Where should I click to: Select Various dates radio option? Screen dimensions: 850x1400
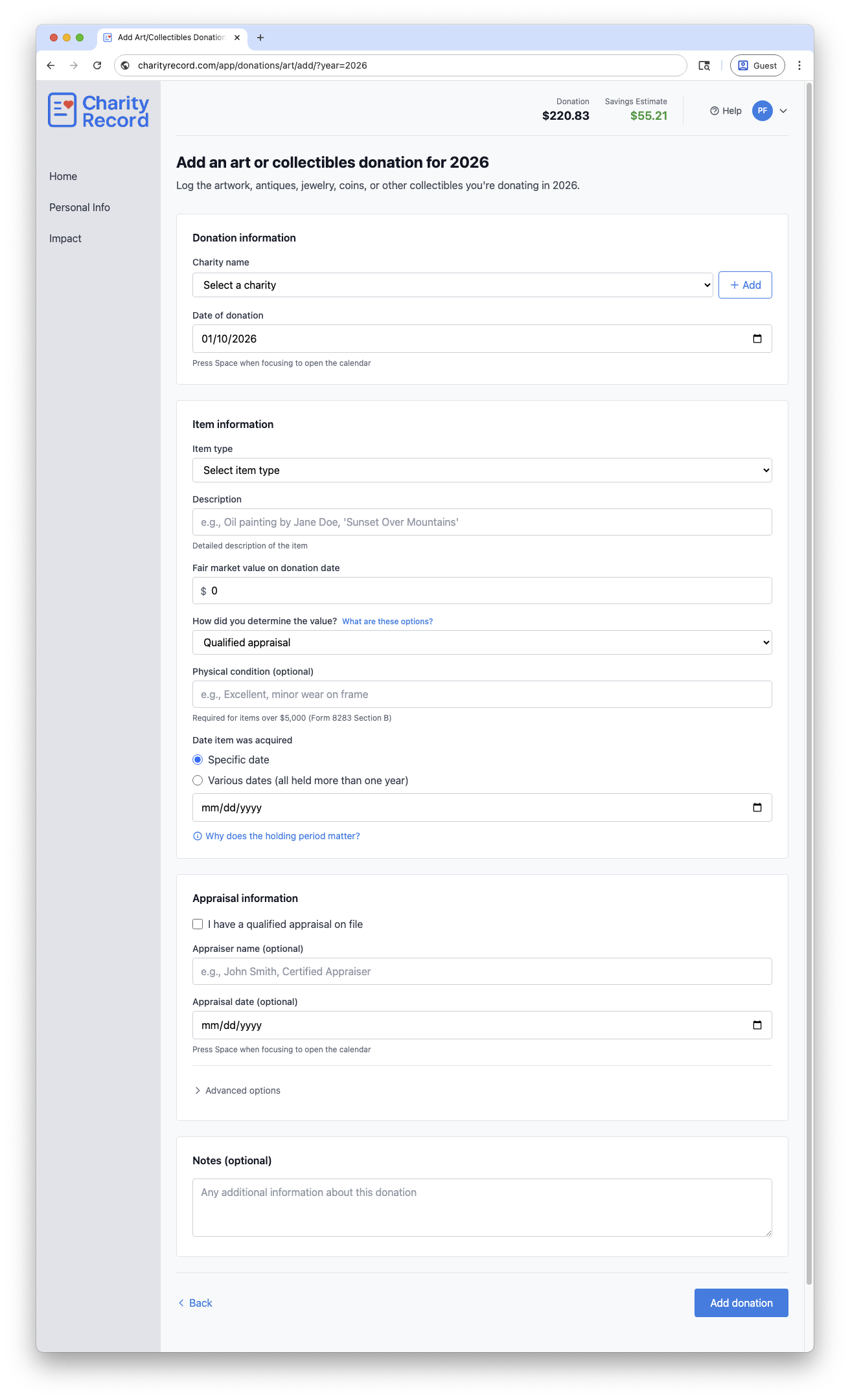coord(198,780)
